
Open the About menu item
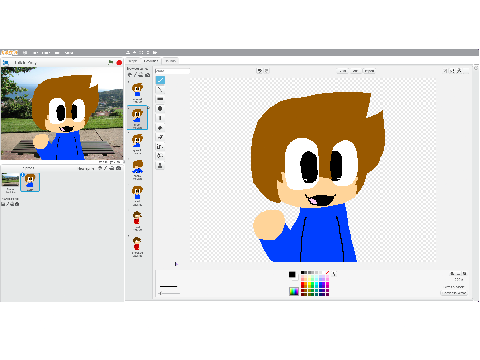click(69, 52)
